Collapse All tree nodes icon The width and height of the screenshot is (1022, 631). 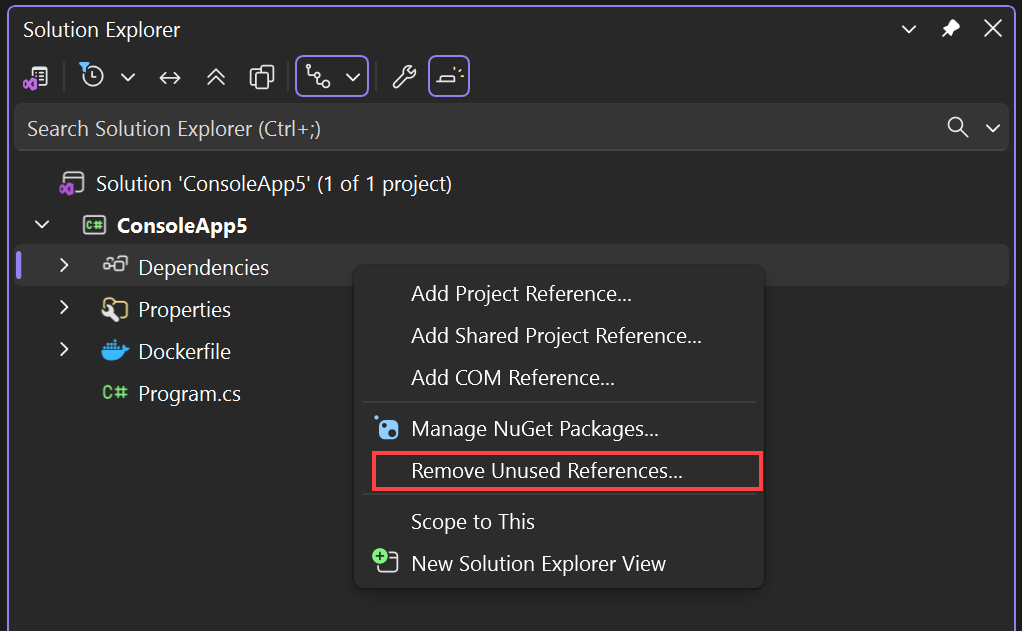pos(216,78)
